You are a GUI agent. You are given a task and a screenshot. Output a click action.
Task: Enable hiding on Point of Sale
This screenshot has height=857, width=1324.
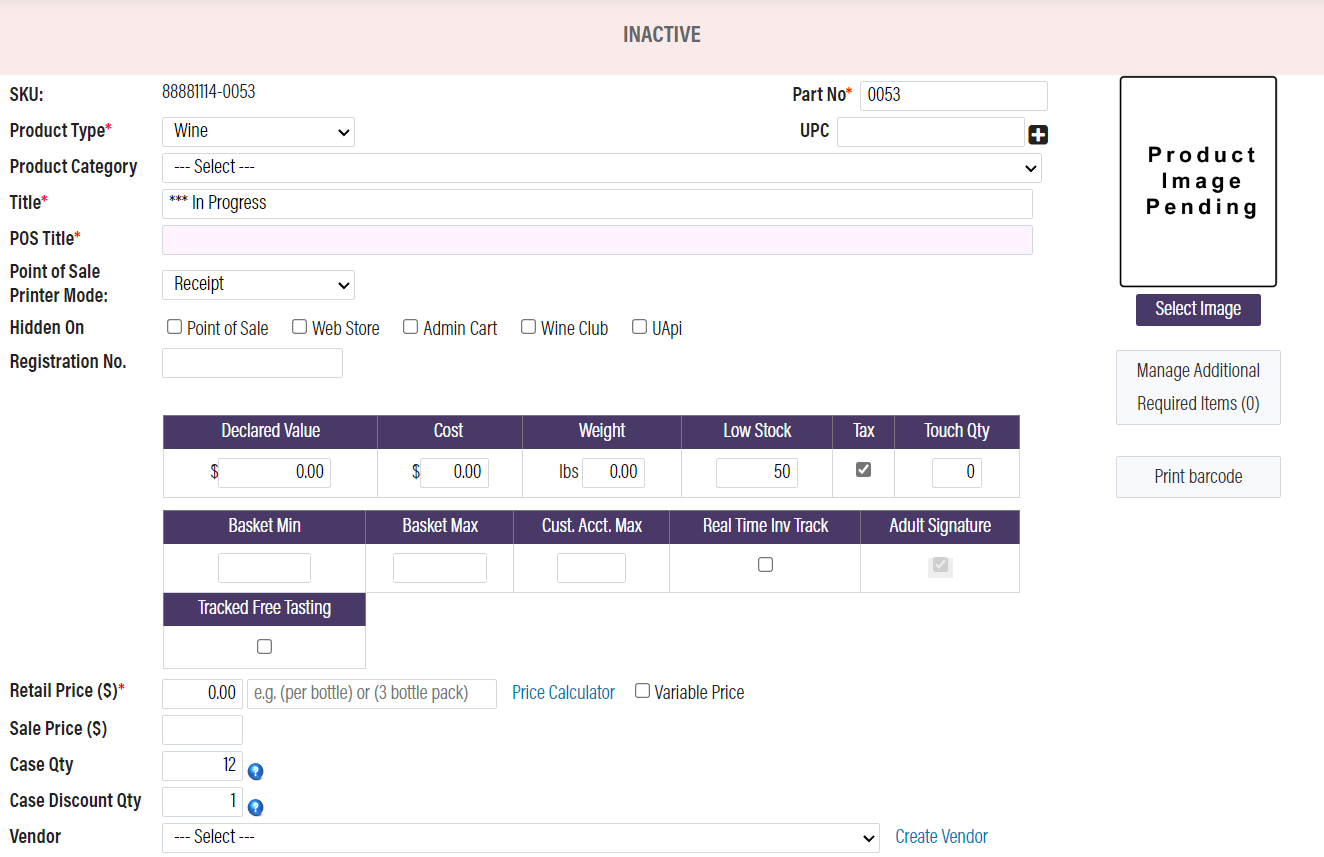(174, 326)
